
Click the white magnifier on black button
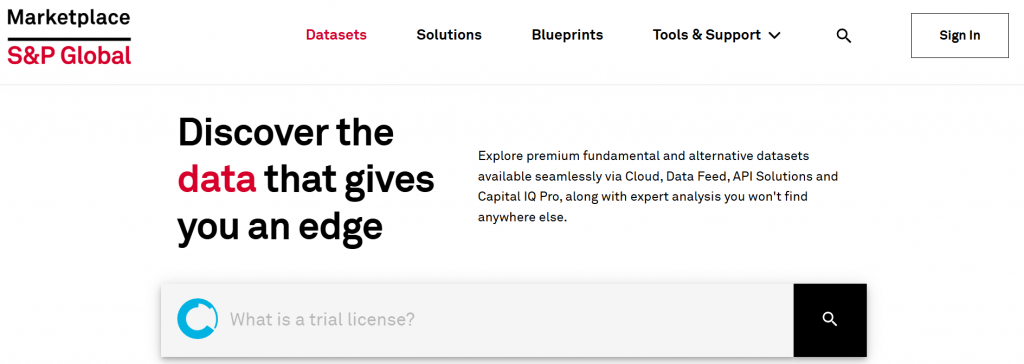[x=830, y=320]
